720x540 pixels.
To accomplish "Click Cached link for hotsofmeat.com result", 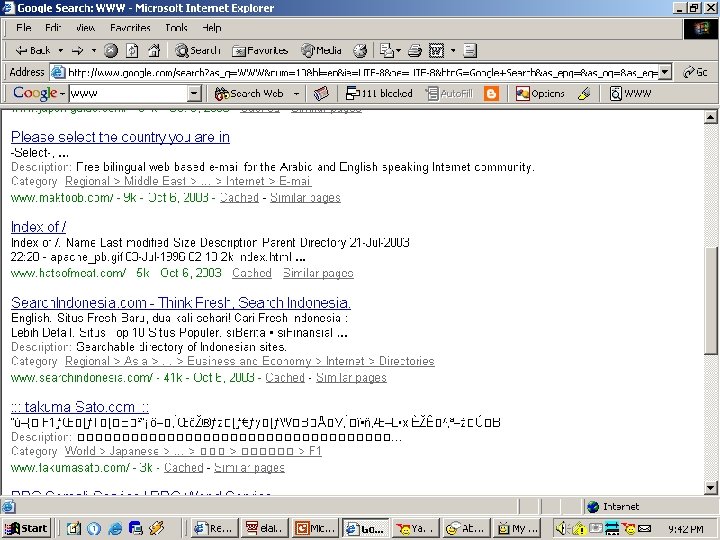I will [x=252, y=273].
